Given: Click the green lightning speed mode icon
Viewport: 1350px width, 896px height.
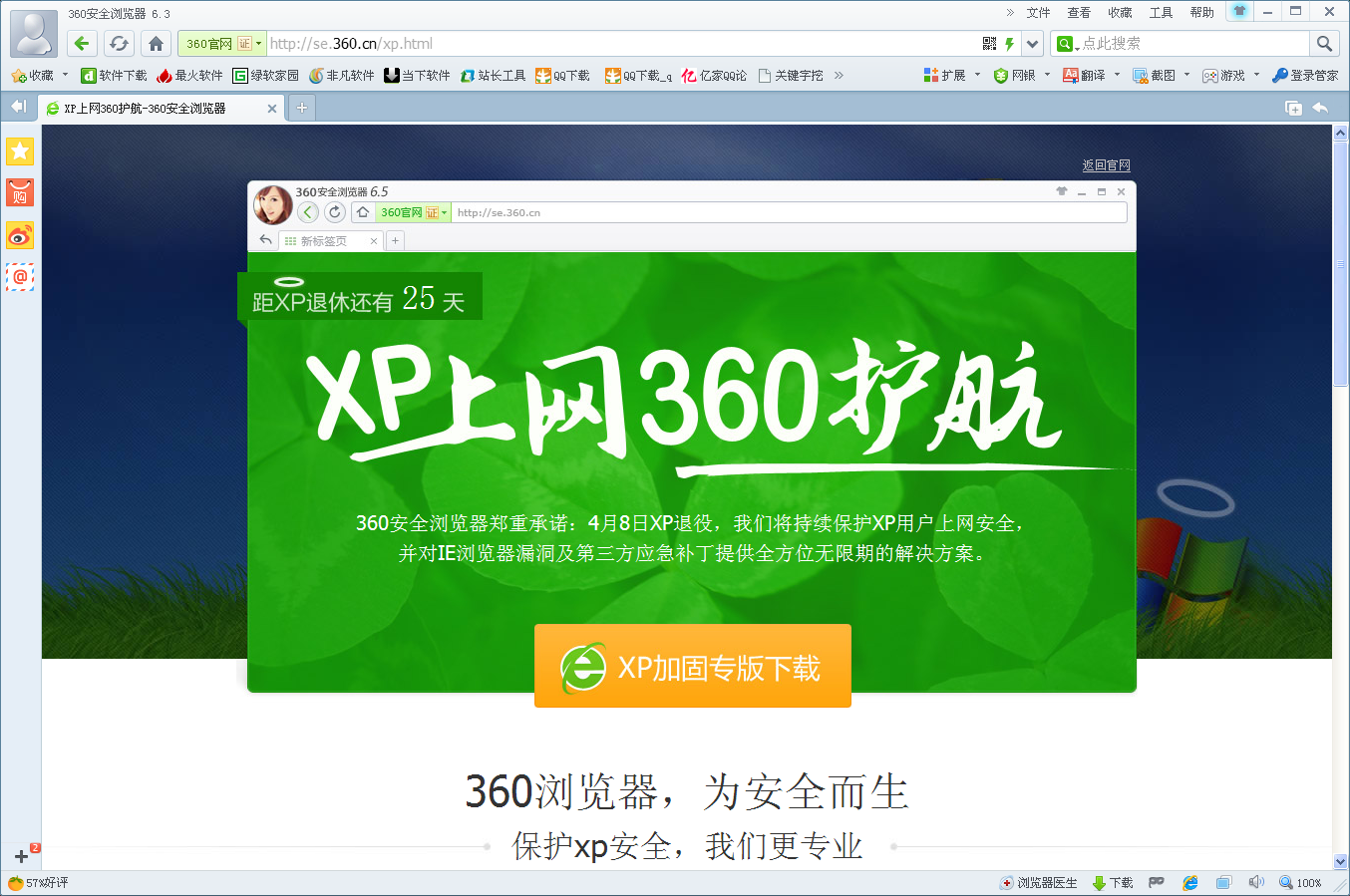Looking at the screenshot, I should click(x=1010, y=44).
